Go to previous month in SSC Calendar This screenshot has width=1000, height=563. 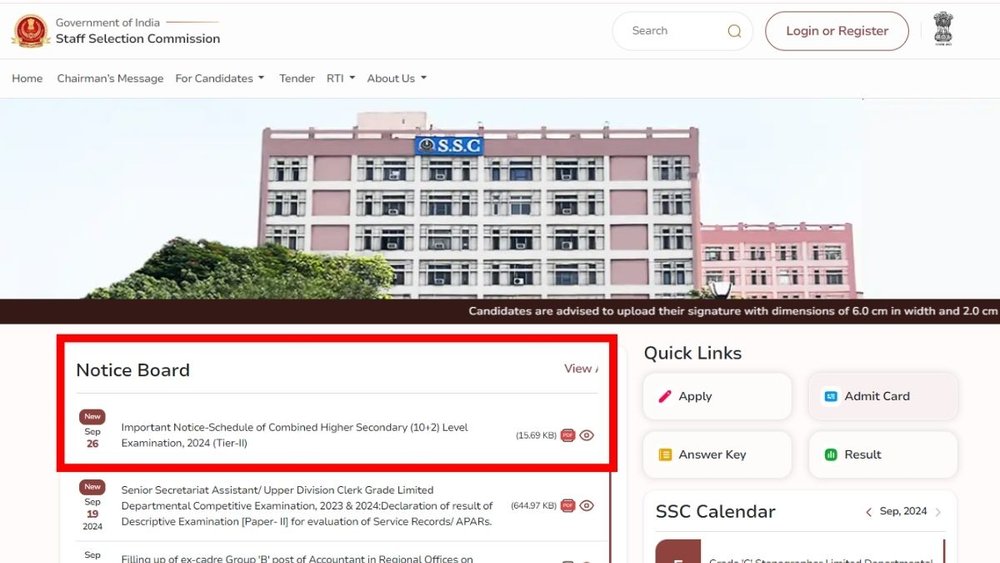pyautogui.click(x=869, y=512)
